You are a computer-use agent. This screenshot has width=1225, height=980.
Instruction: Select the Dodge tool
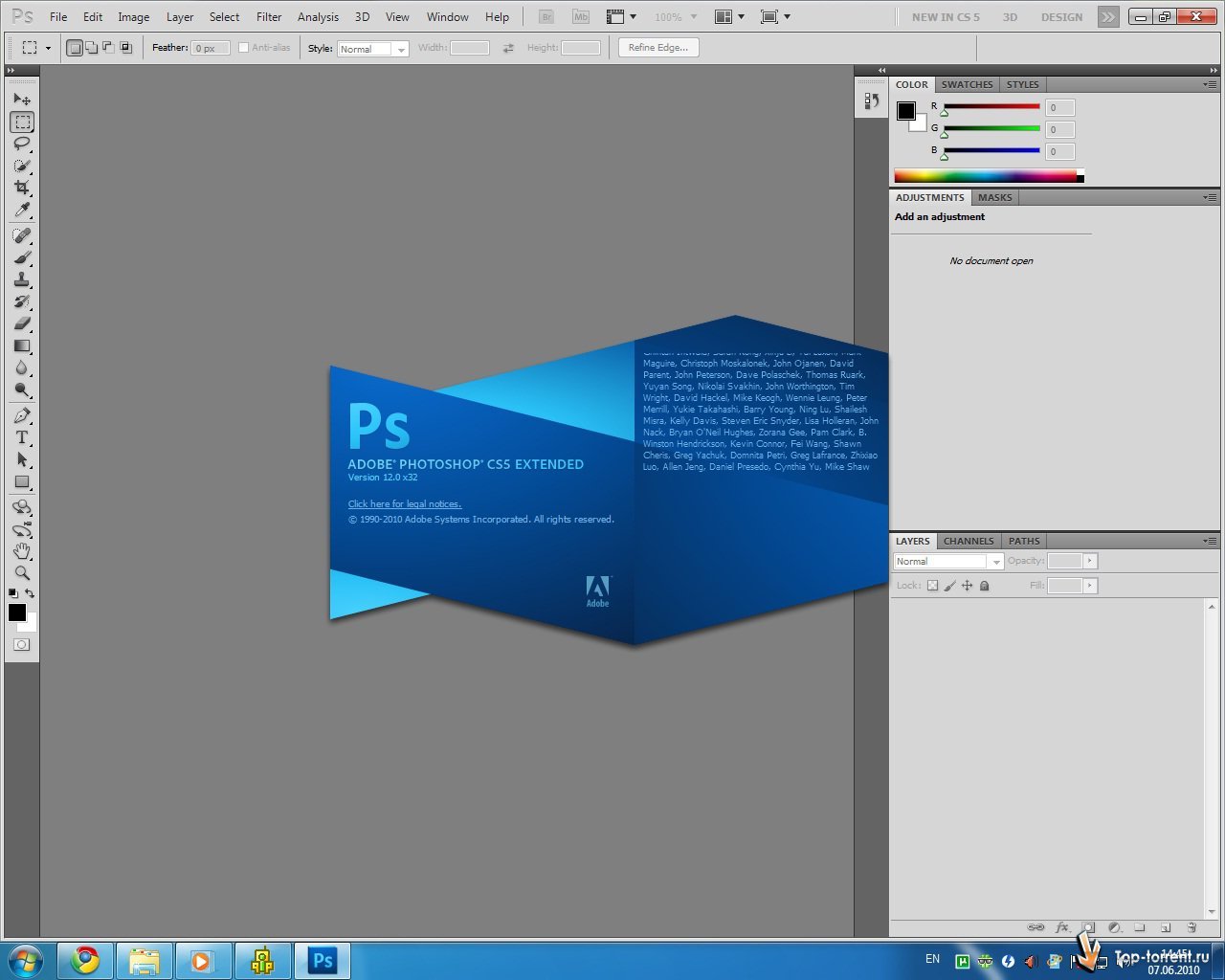click(x=22, y=390)
